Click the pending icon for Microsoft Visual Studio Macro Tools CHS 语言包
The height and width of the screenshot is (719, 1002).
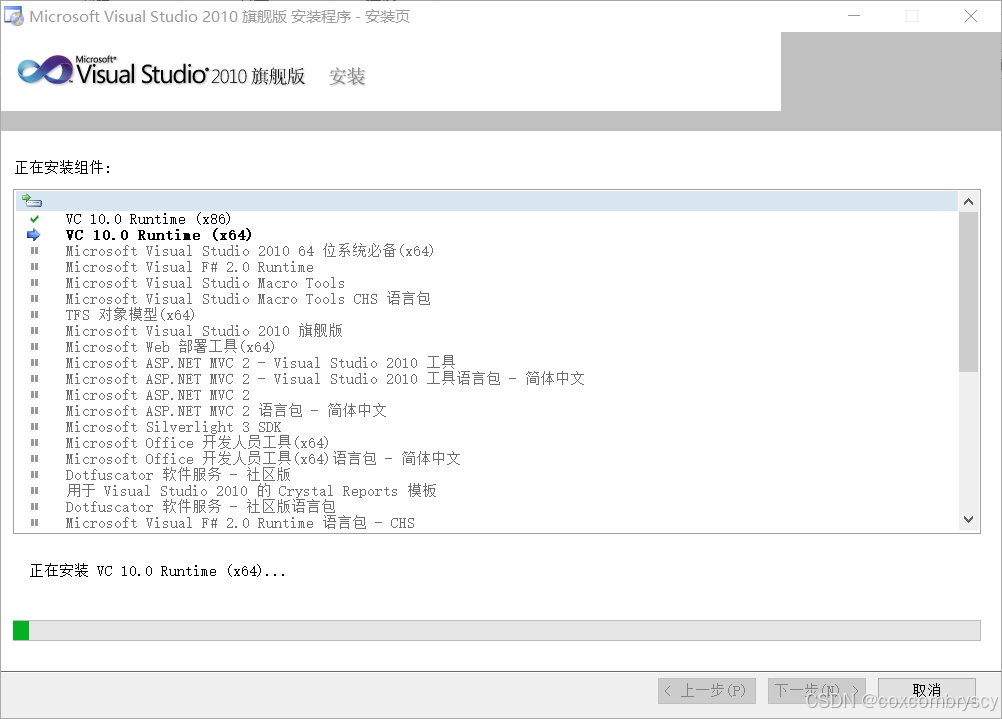coord(35,299)
